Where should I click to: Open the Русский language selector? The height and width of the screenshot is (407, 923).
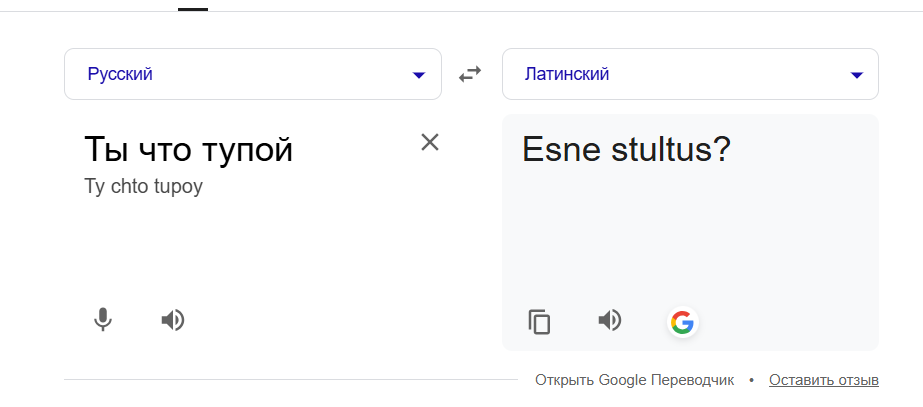click(120, 74)
